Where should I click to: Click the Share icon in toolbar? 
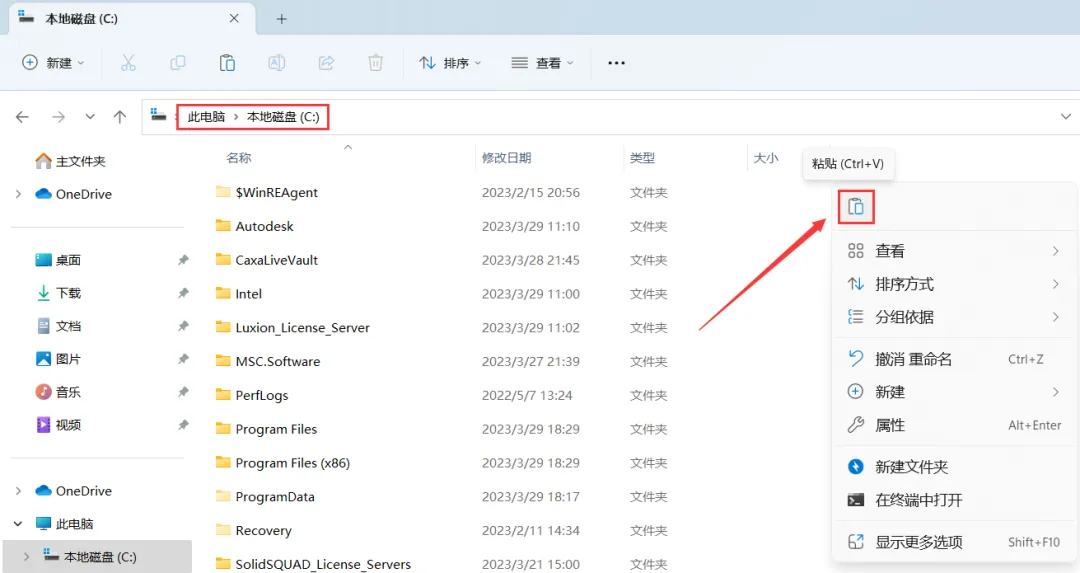(x=326, y=63)
